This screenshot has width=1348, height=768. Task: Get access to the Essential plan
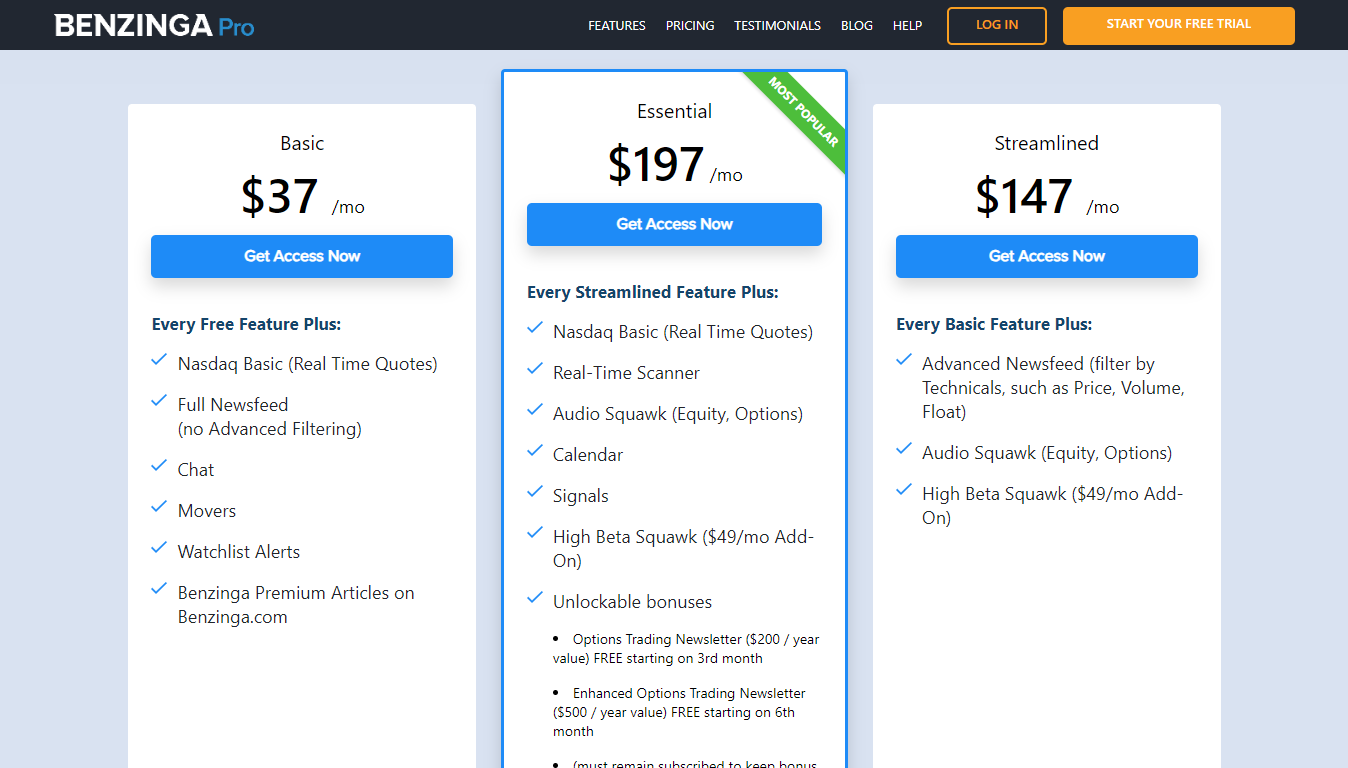click(x=673, y=224)
